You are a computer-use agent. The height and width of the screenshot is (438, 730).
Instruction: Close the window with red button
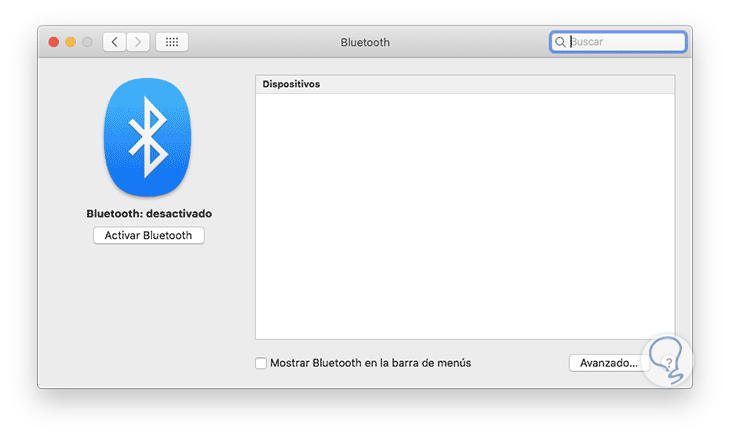coord(54,42)
